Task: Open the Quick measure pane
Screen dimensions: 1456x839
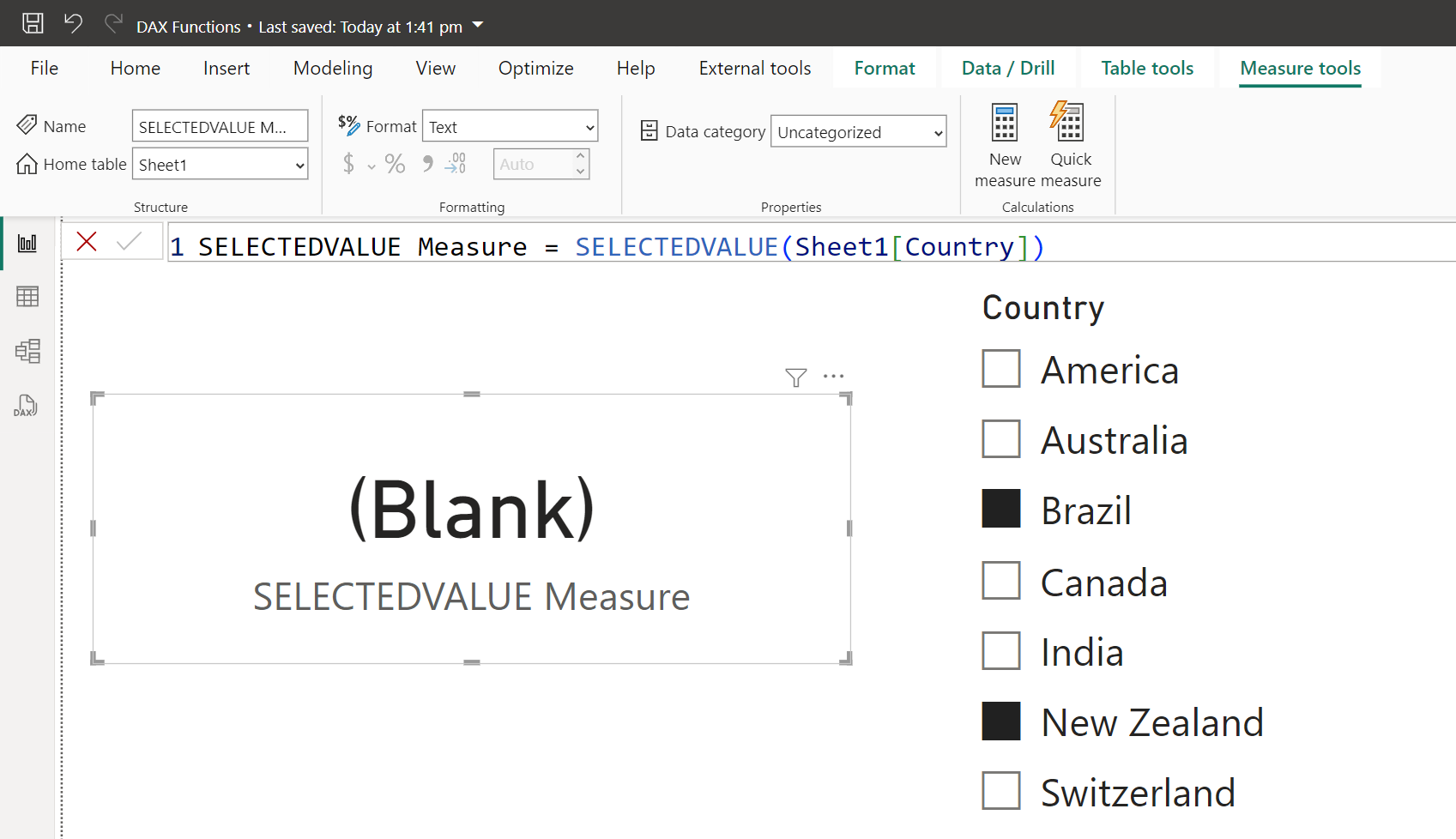Action: (x=1069, y=144)
